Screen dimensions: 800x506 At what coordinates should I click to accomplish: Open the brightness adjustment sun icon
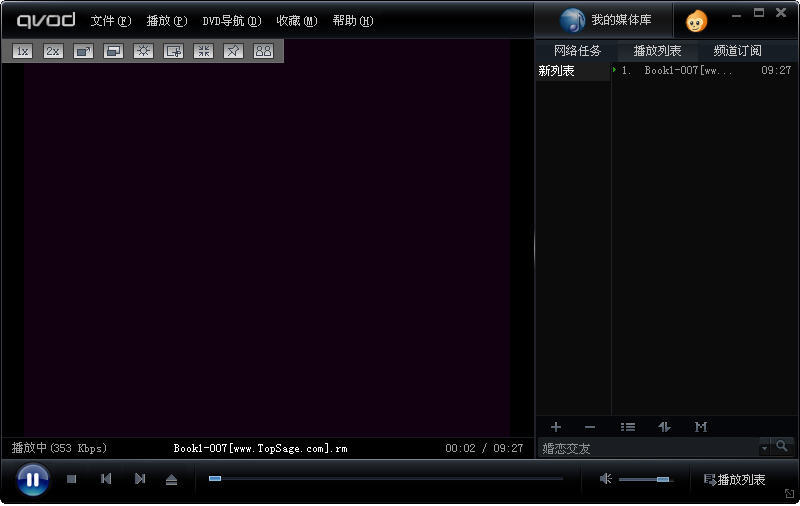143,51
